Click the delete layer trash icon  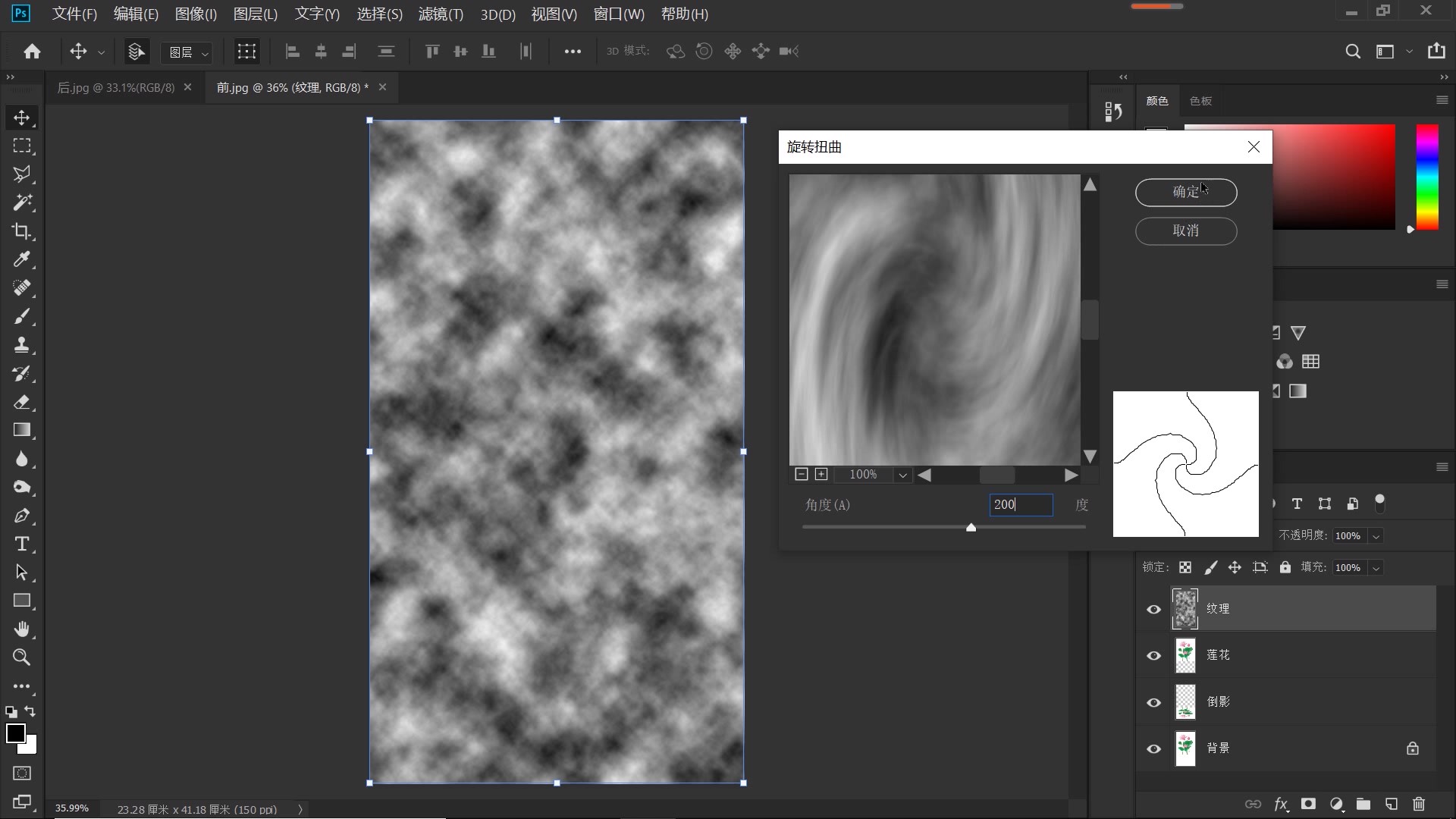[x=1419, y=804]
